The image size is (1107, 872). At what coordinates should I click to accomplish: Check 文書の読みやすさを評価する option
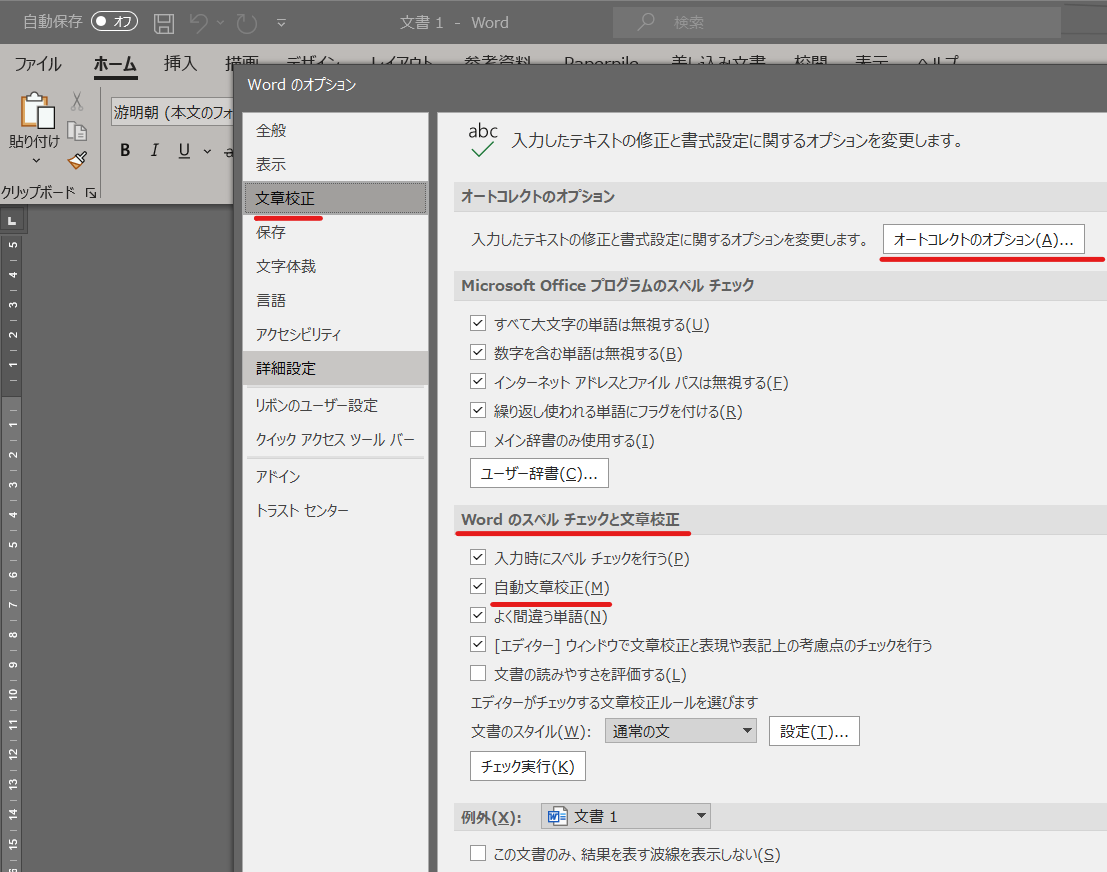(478, 673)
